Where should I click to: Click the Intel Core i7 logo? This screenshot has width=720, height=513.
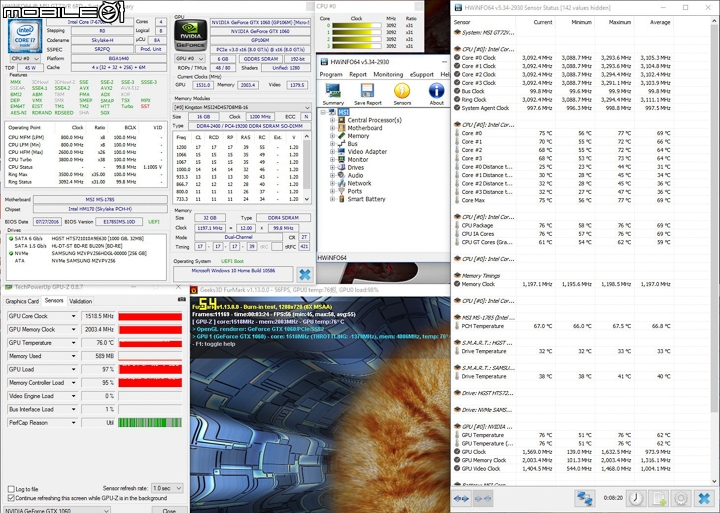[x=25, y=36]
